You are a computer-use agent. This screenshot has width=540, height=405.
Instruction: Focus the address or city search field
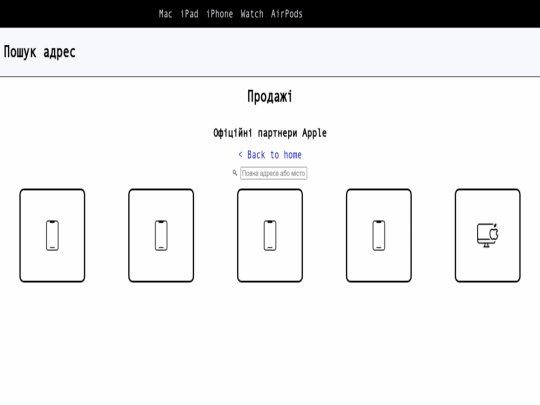click(273, 173)
